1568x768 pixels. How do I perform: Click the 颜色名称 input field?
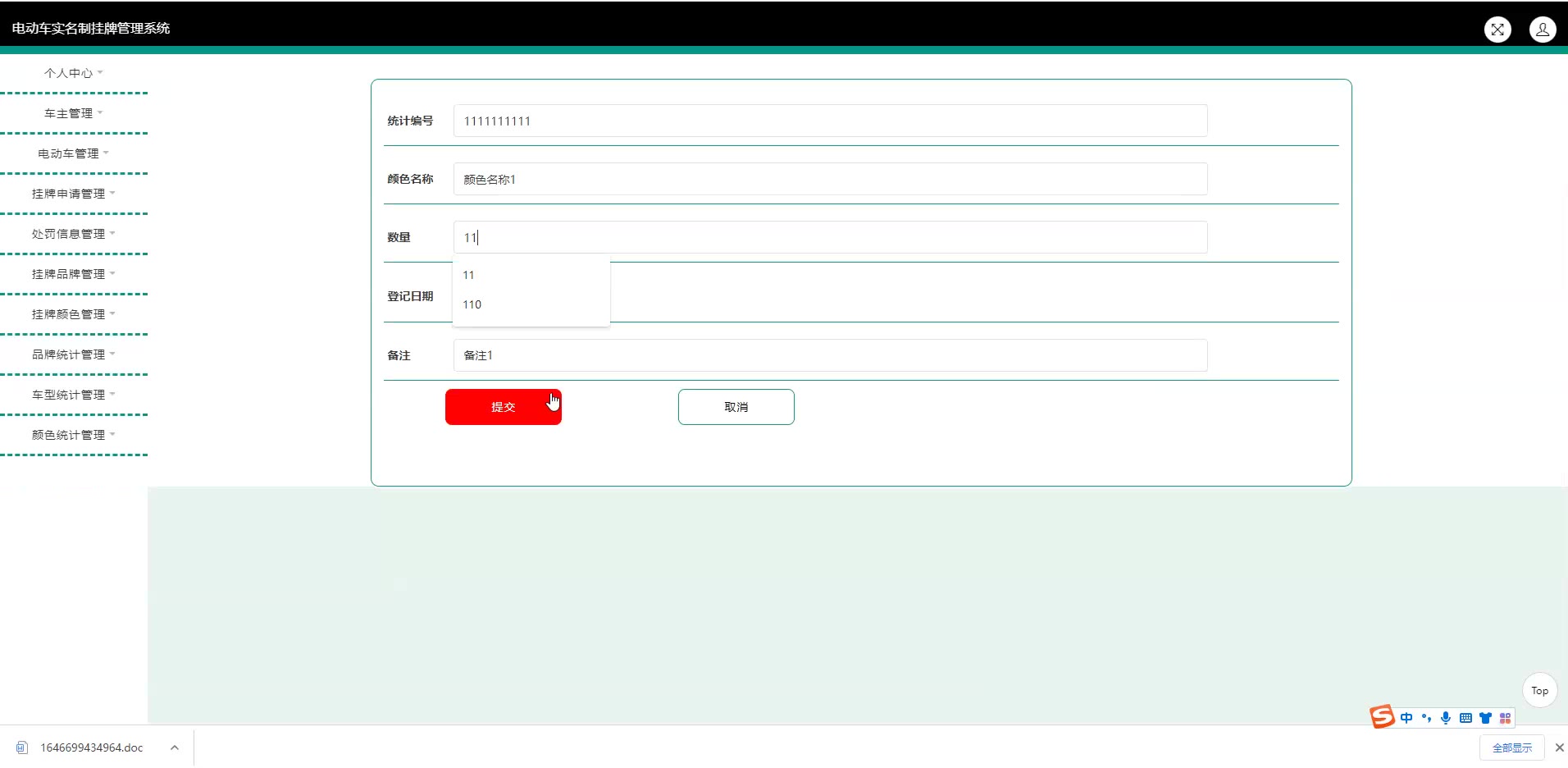click(830, 179)
